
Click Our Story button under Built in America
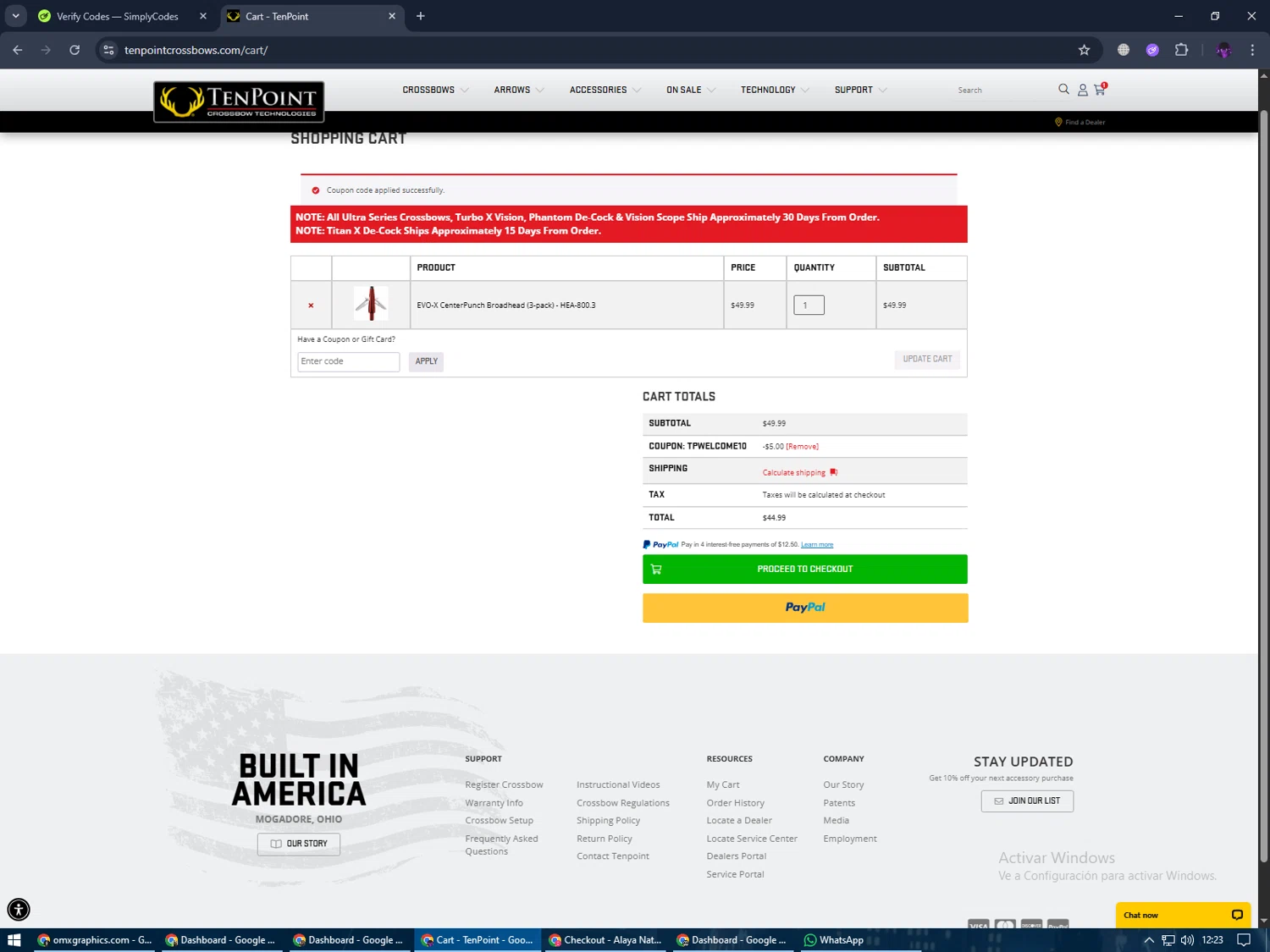298,844
